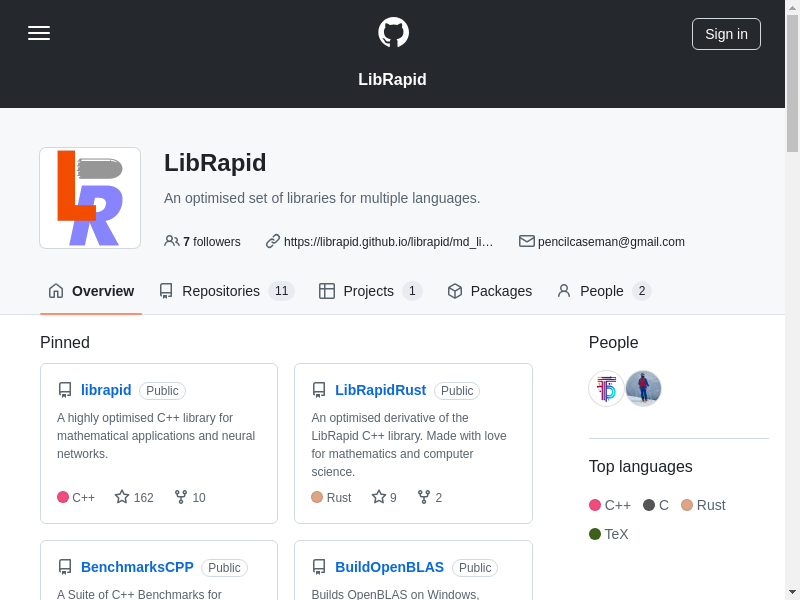Open the first member avatar under People
800x600 pixels.
(607, 389)
